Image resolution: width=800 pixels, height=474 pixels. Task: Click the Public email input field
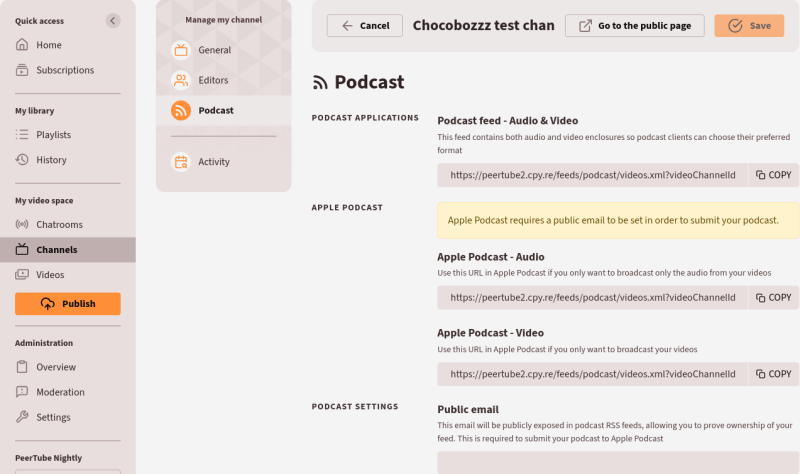tap(618, 463)
